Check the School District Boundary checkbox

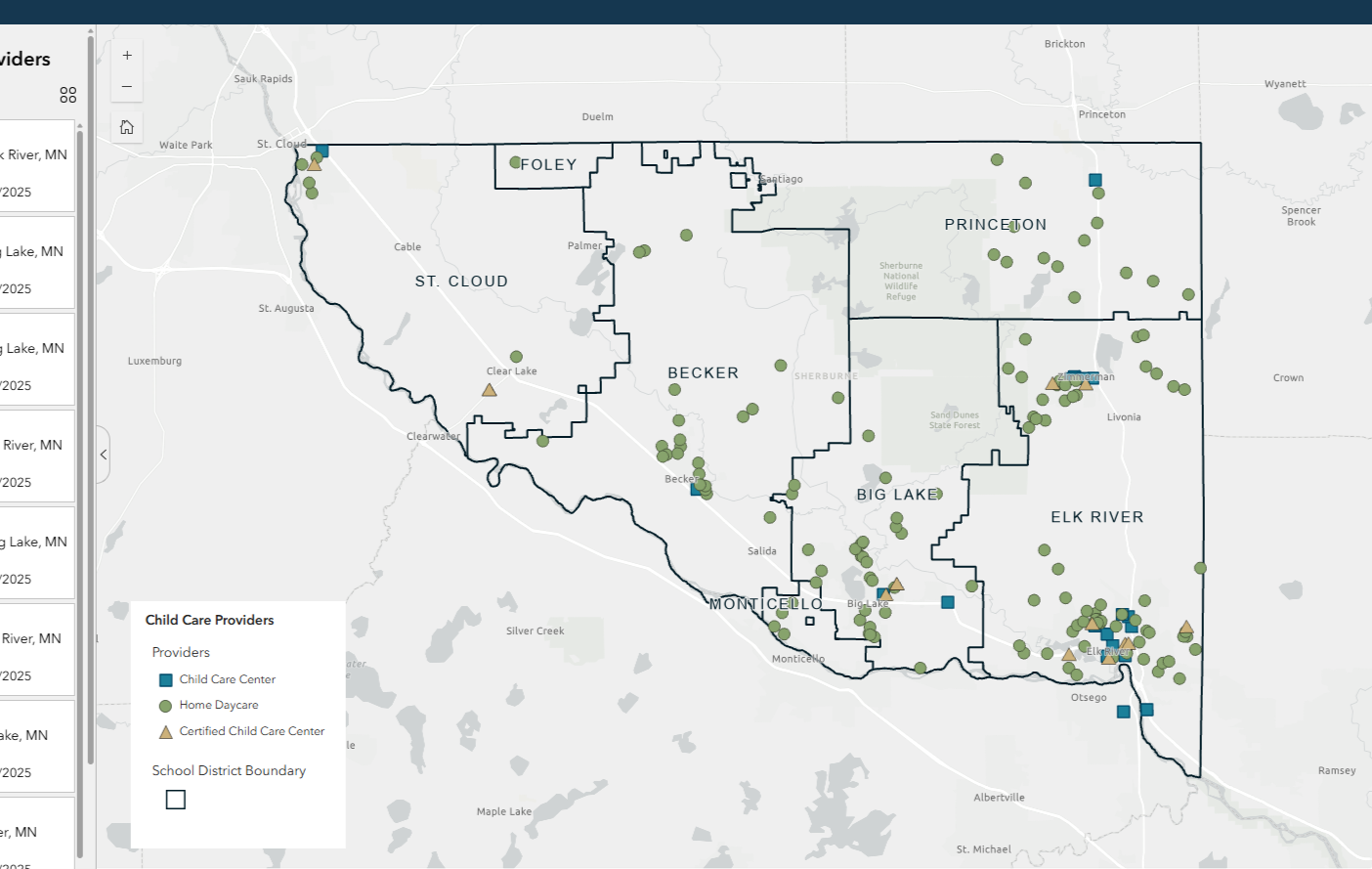coord(175,800)
